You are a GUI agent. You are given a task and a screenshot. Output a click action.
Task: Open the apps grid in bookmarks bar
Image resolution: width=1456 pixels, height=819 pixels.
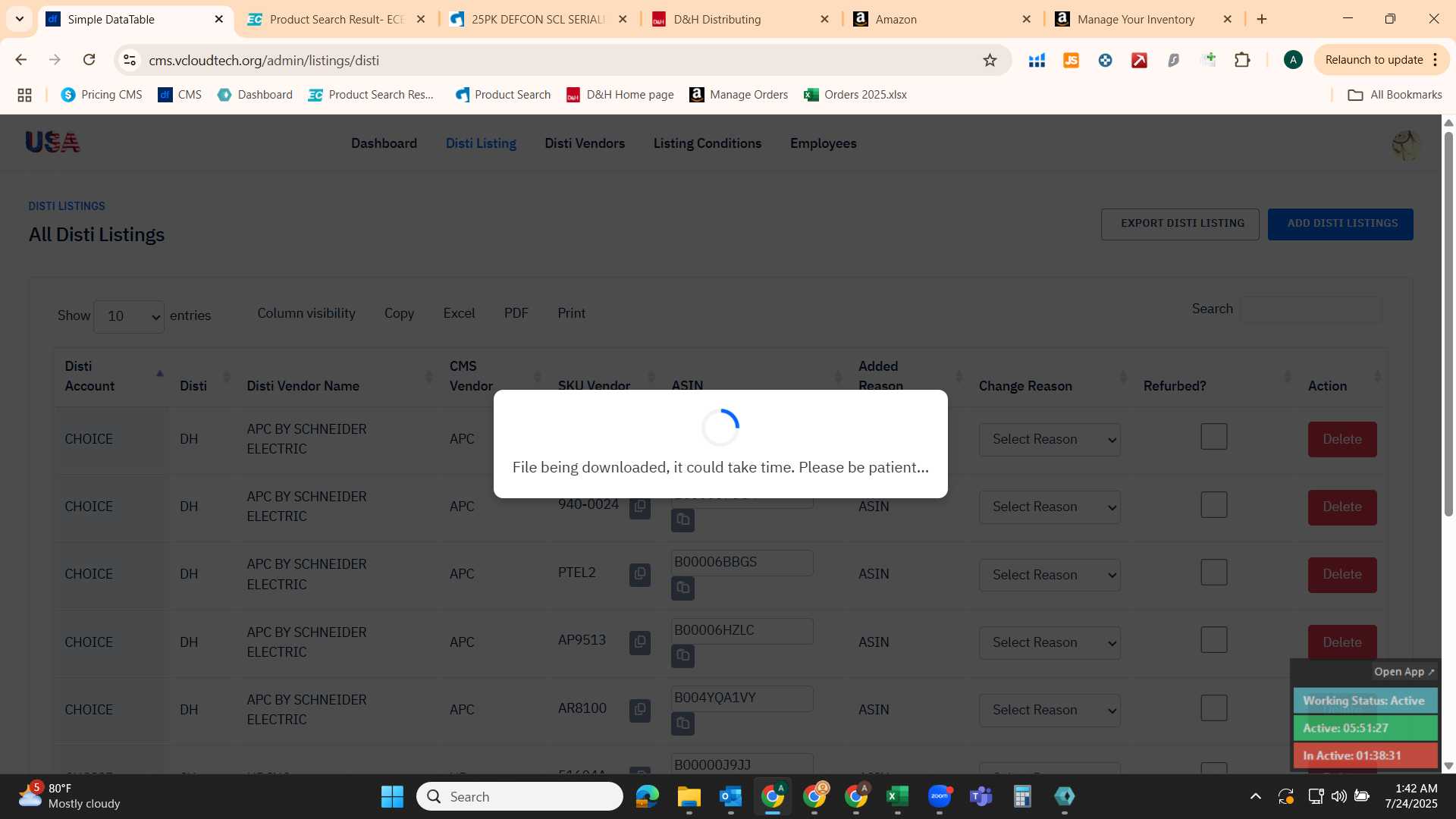24,95
